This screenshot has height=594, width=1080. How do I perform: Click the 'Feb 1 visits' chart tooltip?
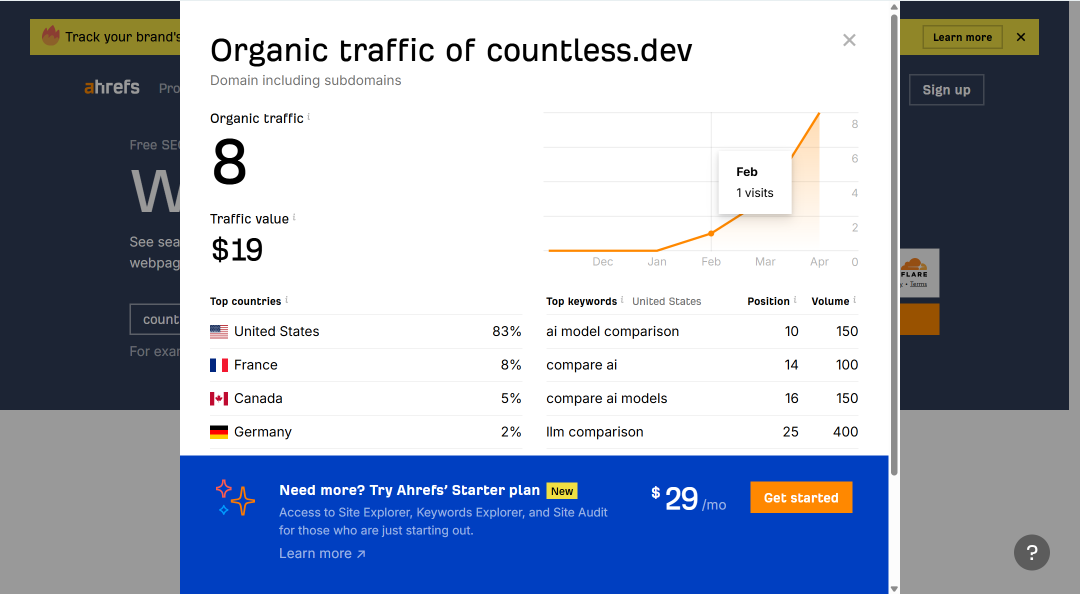755,183
